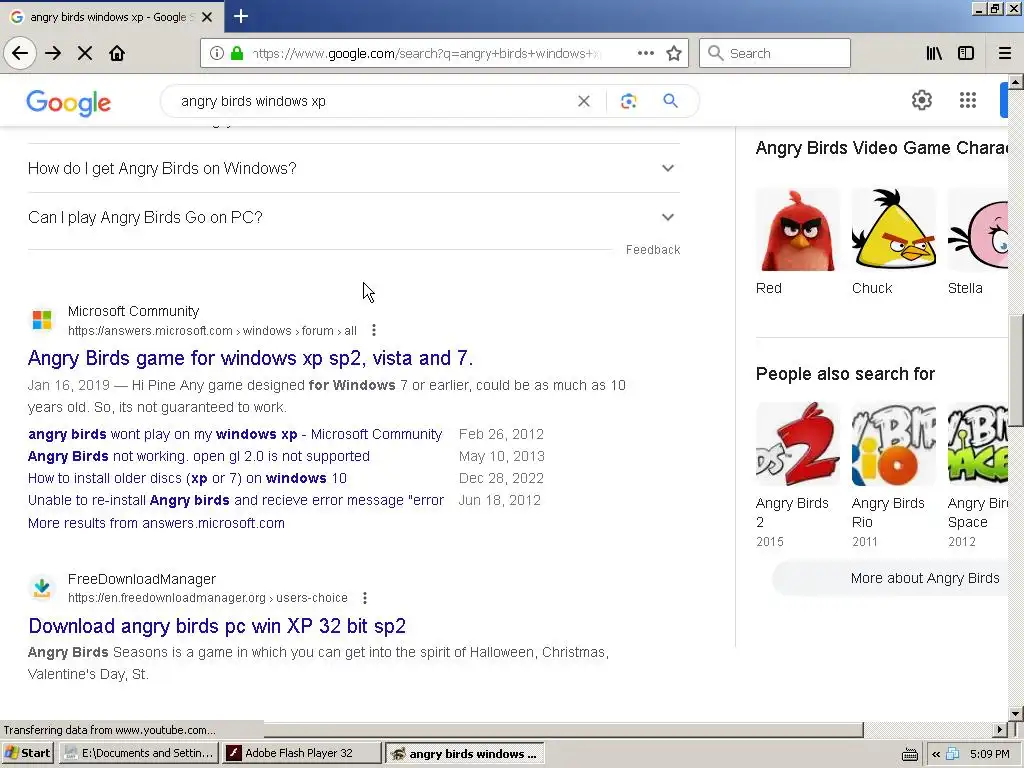Open the Home page button
Image resolution: width=1024 pixels, height=768 pixels.
click(x=117, y=53)
